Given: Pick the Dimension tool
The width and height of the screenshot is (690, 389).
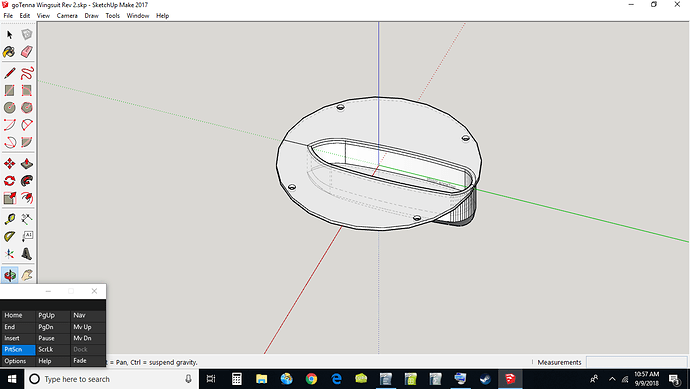Looking at the screenshot, I should pos(27,219).
